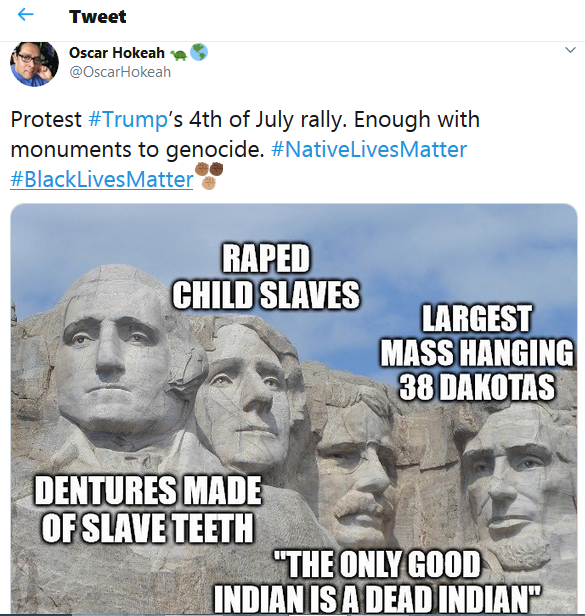The width and height of the screenshot is (585, 616).
Task: Go back using the blue arrow
Action: point(26,15)
